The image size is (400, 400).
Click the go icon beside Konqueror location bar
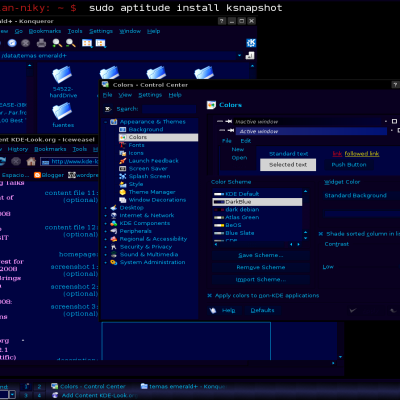coord(250,56)
